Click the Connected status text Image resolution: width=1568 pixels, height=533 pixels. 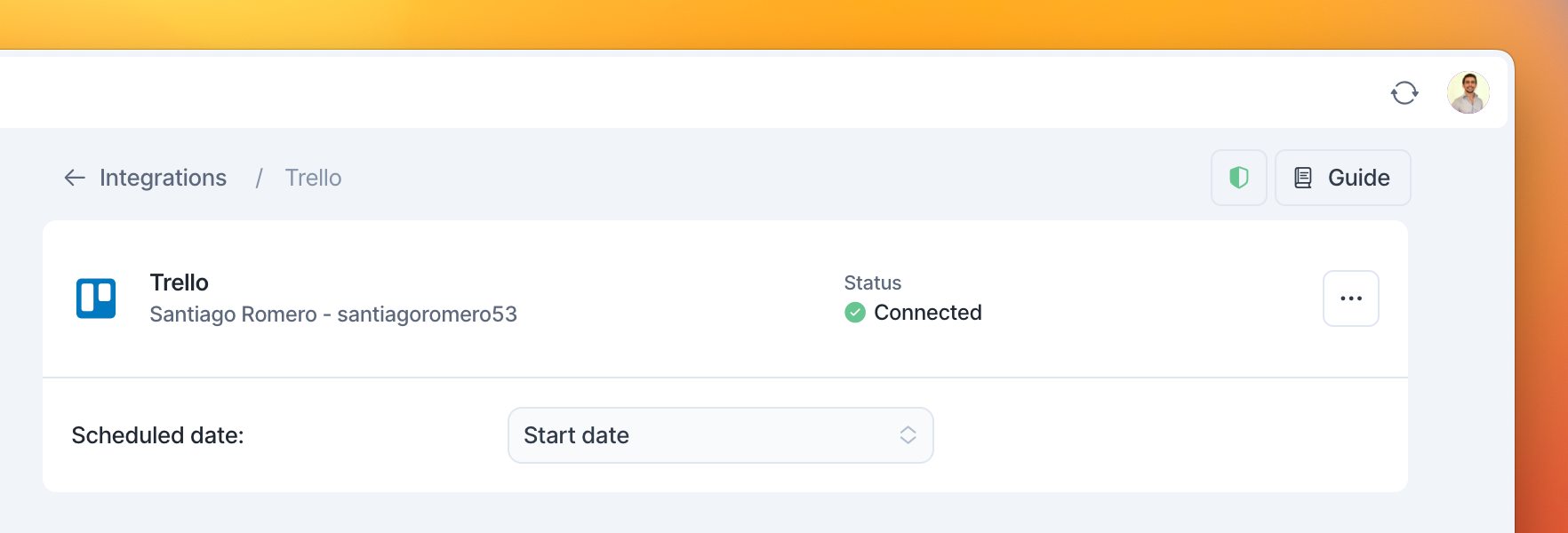click(928, 313)
